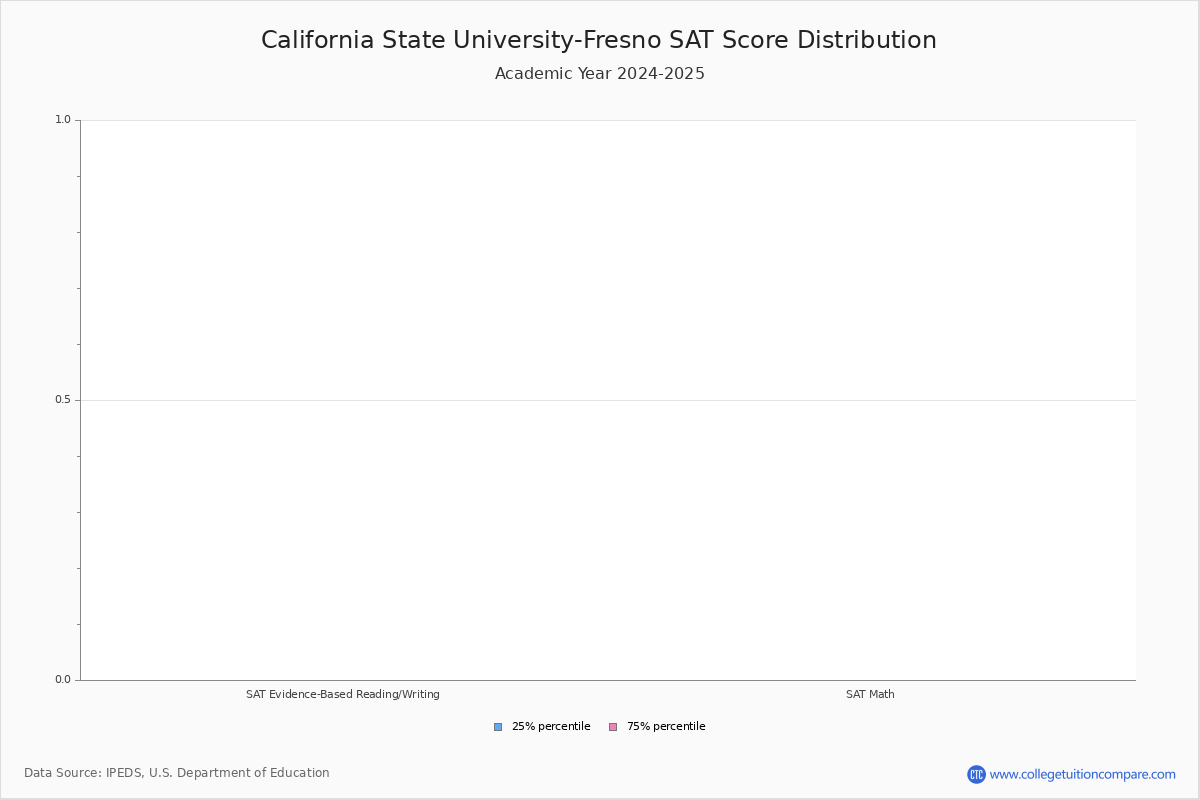Screen dimensions: 1200x800
Task: Toggle the 75% percentile legend label
Action: 665,727
